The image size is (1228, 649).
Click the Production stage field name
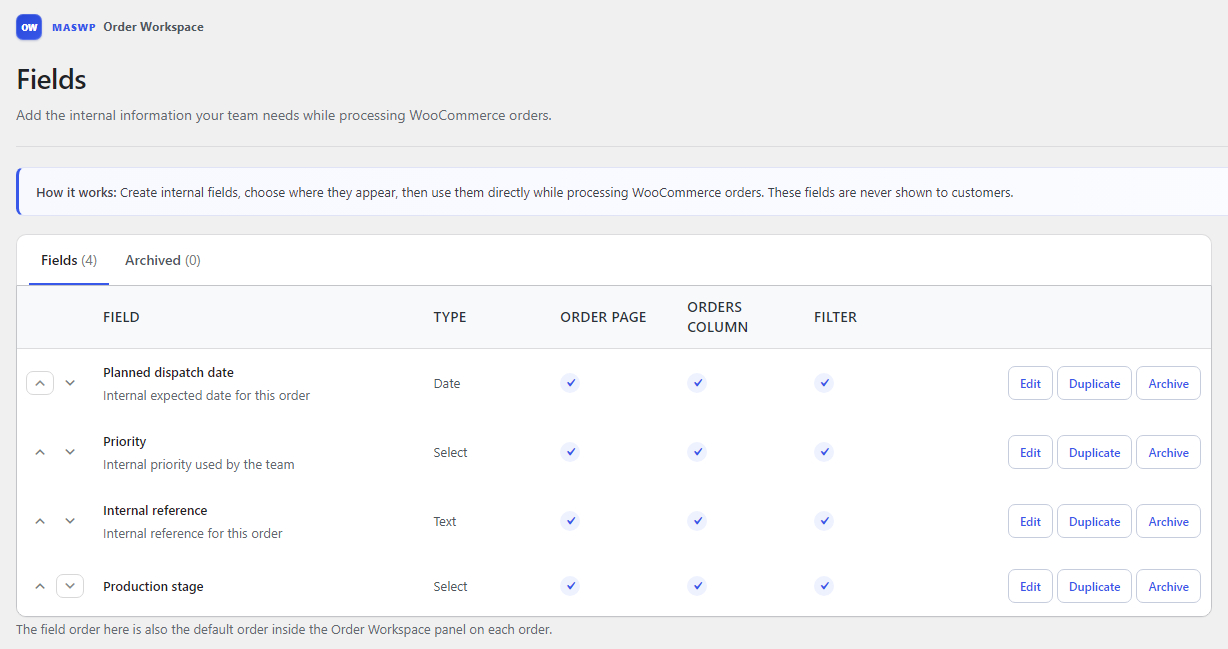pos(153,586)
